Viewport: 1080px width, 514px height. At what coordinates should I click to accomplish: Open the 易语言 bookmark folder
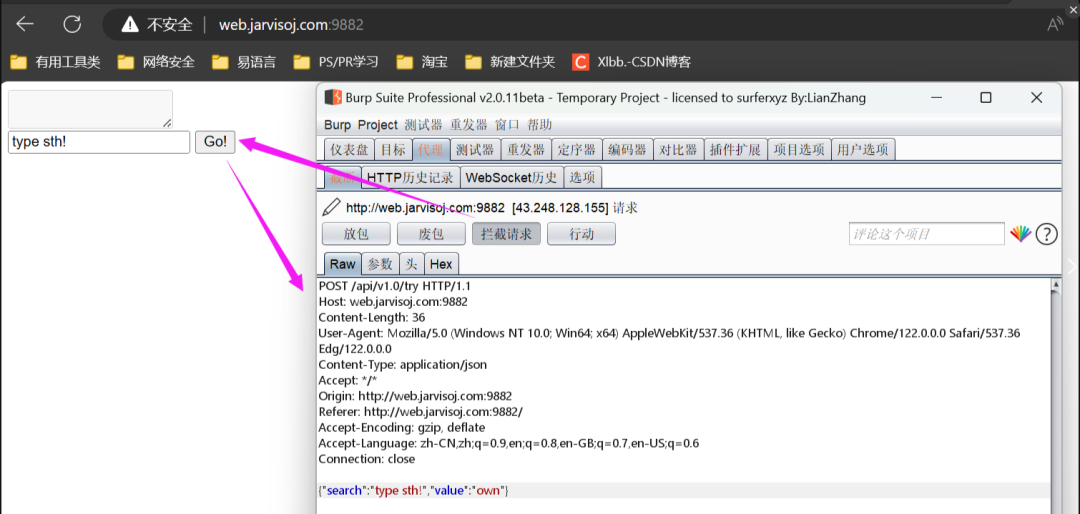coord(244,63)
